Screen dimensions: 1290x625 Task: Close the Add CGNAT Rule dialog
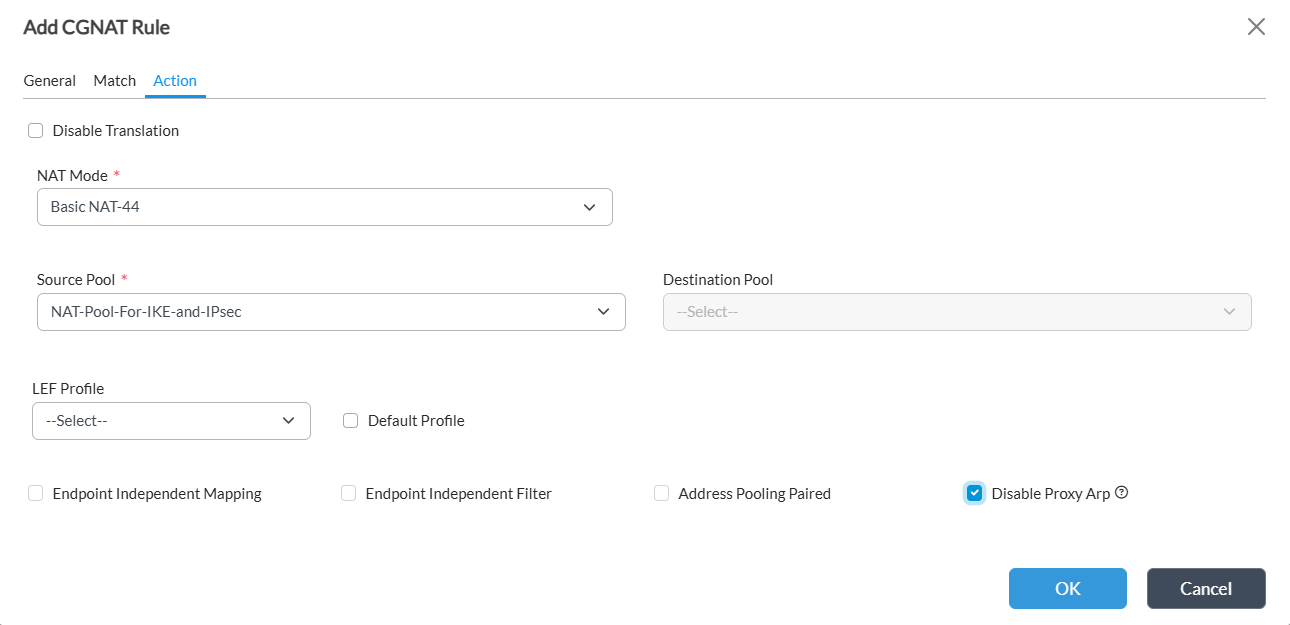[1256, 27]
